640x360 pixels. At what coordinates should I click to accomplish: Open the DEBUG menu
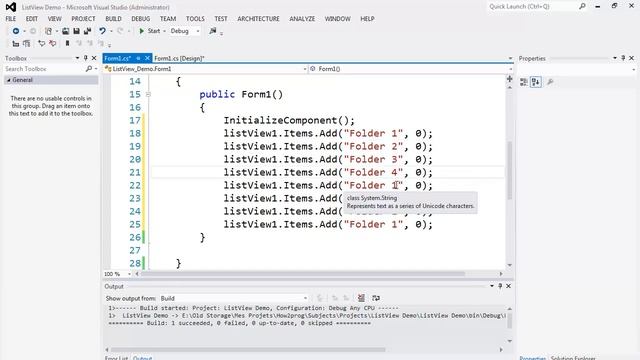[140, 19]
